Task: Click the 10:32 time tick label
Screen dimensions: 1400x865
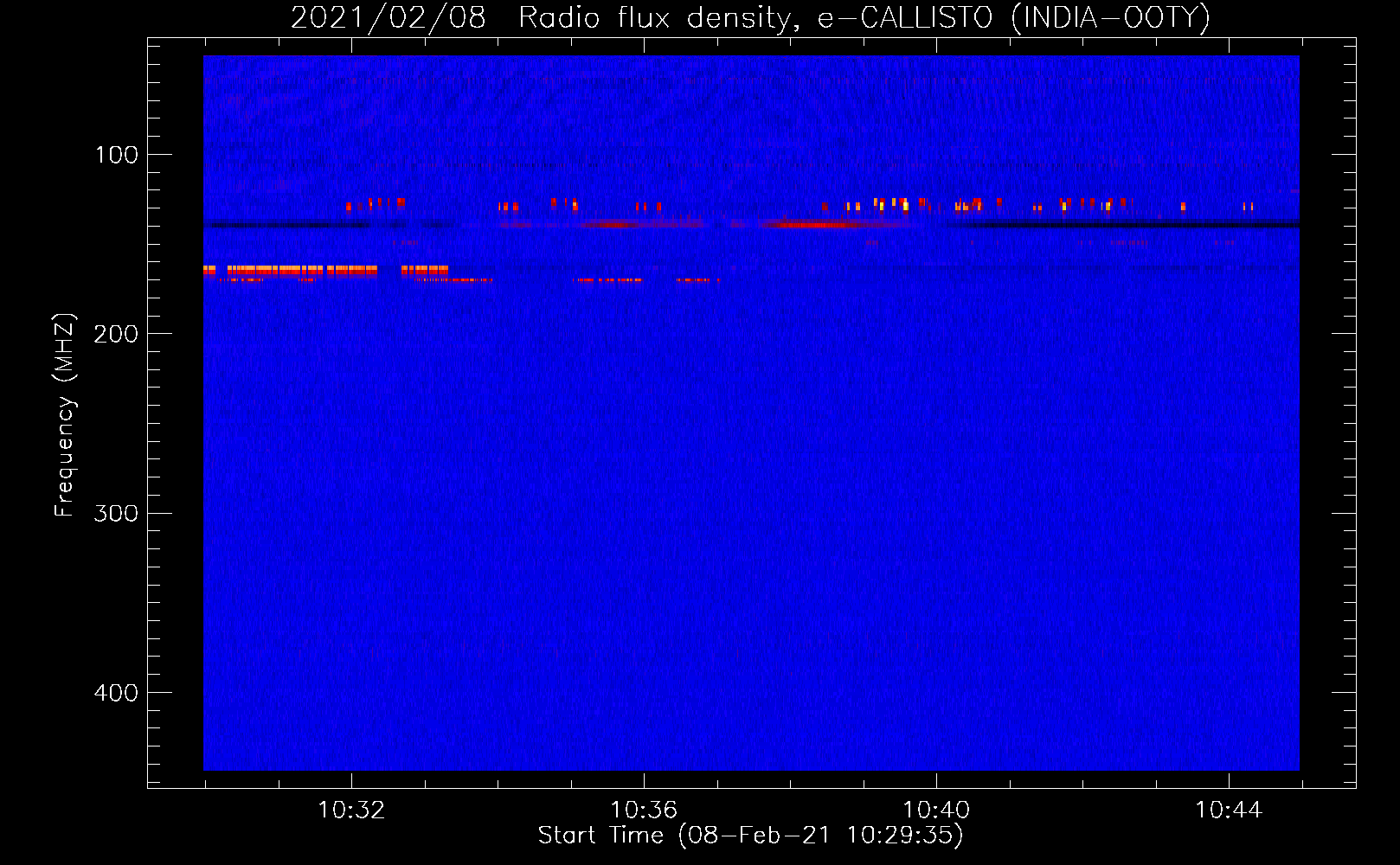Action: click(351, 811)
